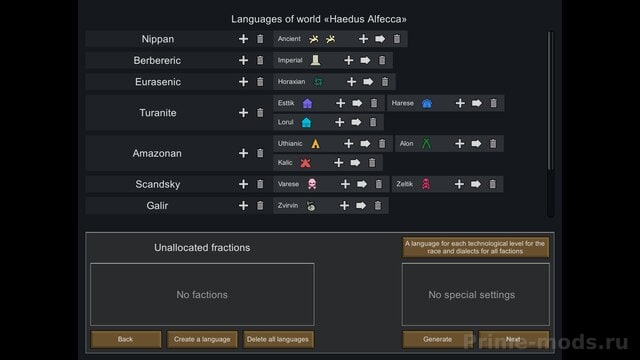
Task: Add a dialect to the Amazonan language
Action: [x=243, y=153]
